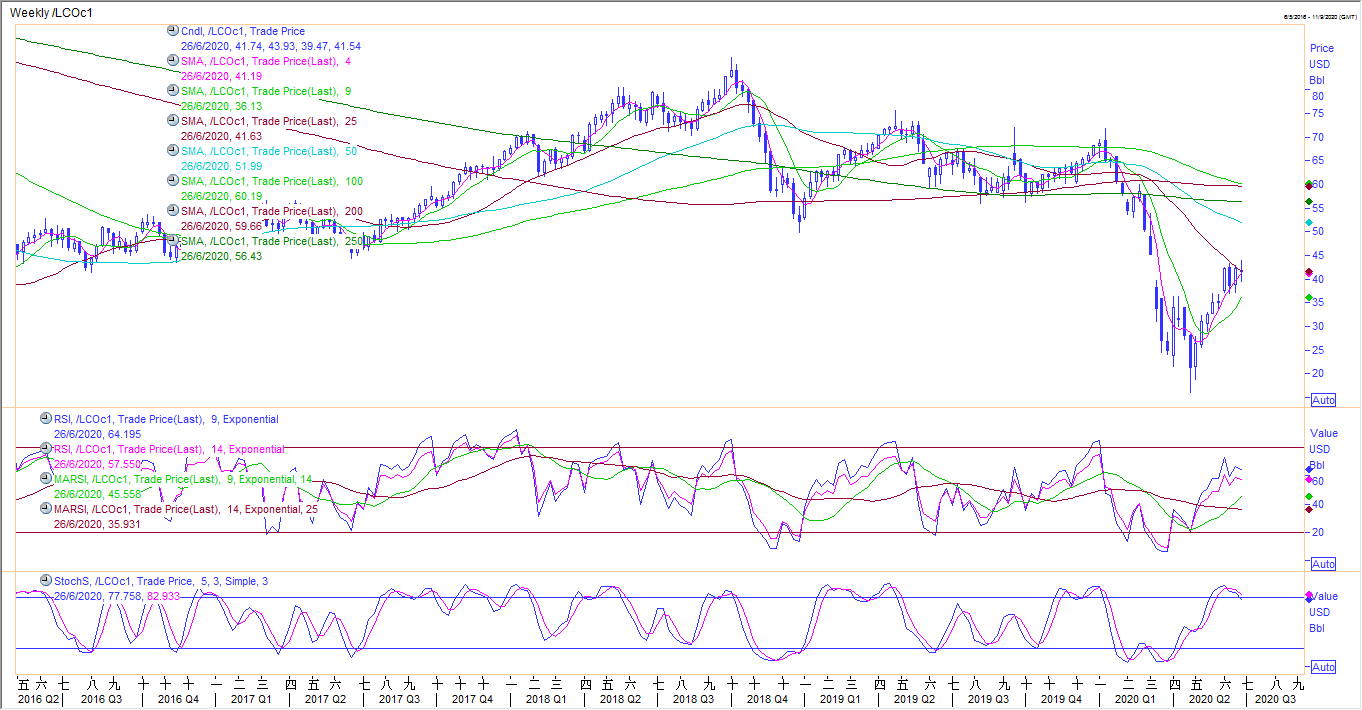Click the SMA value '26/6/2020, 56.43'
Image resolution: width=1362 pixels, height=710 pixels.
(x=222, y=257)
